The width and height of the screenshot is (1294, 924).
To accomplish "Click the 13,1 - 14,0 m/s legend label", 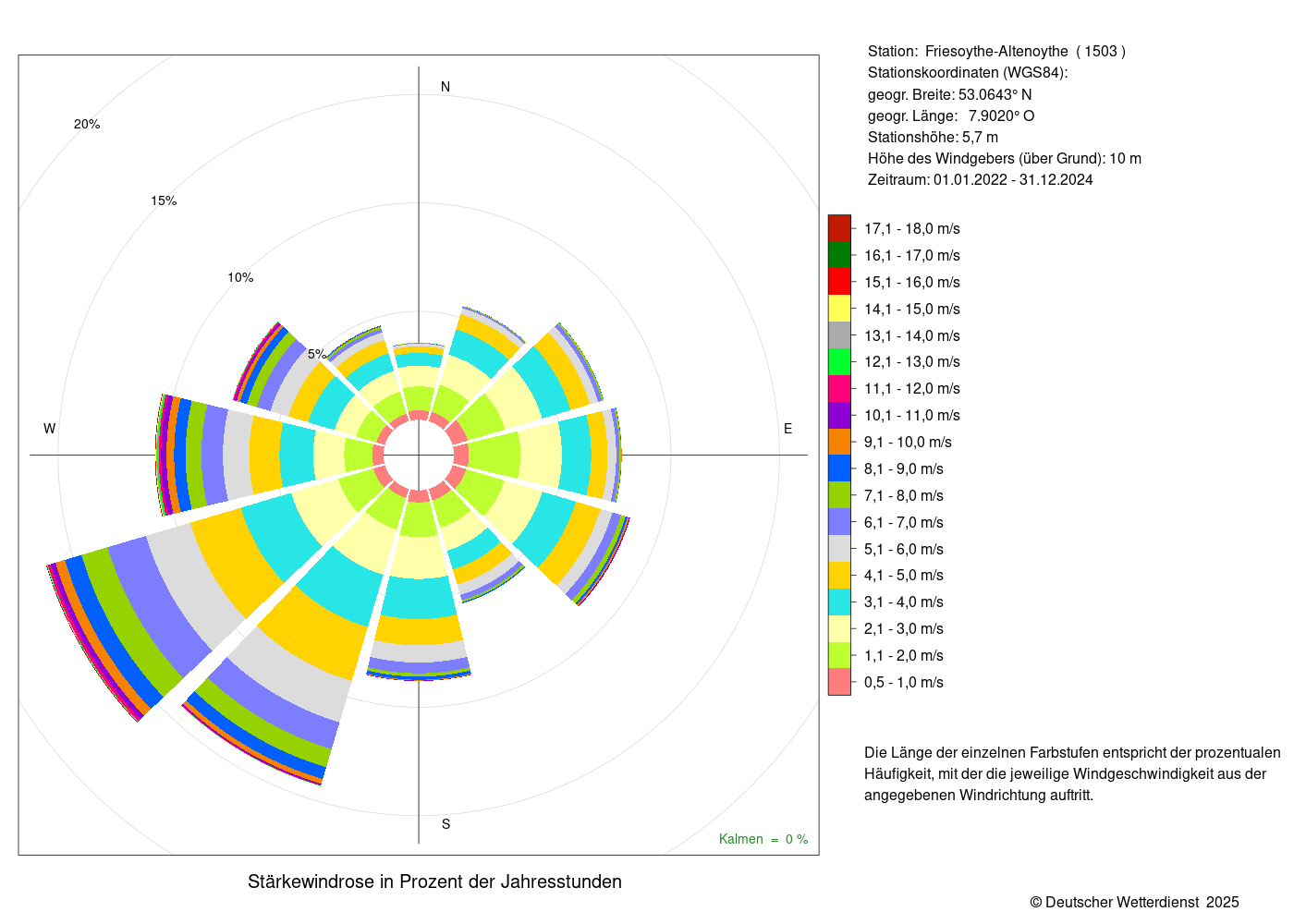I will (x=912, y=335).
